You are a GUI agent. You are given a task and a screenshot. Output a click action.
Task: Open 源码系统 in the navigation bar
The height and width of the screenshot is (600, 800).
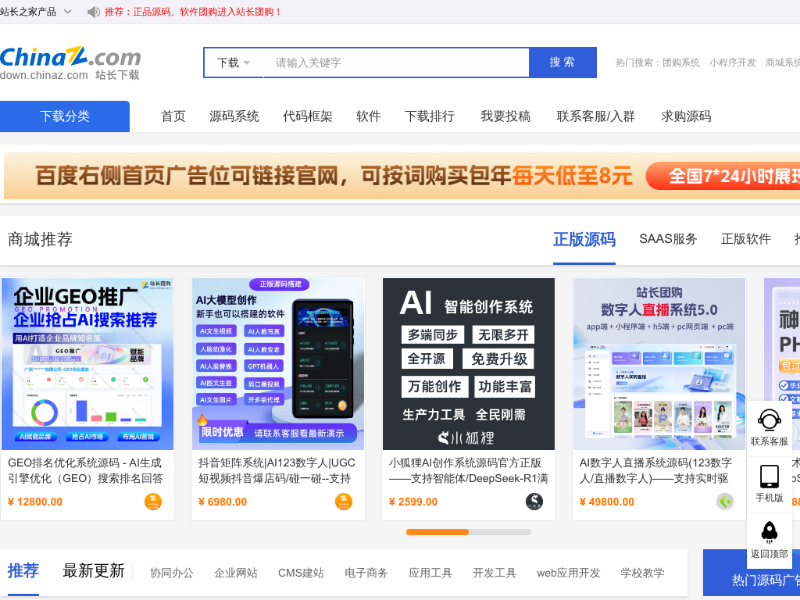point(234,116)
